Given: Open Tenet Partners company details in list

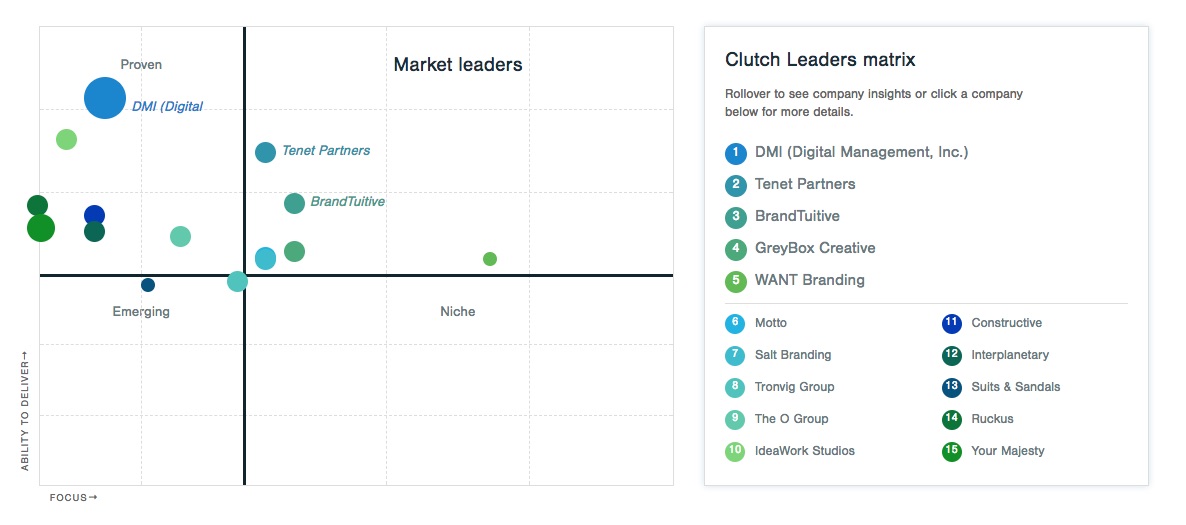Looking at the screenshot, I should click(805, 184).
